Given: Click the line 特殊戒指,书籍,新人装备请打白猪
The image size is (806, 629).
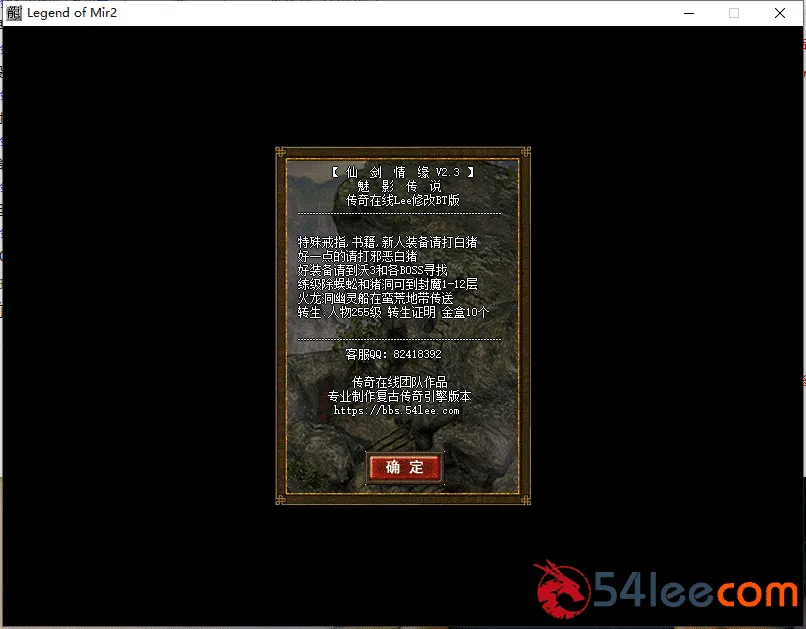Looking at the screenshot, I should (x=388, y=242).
